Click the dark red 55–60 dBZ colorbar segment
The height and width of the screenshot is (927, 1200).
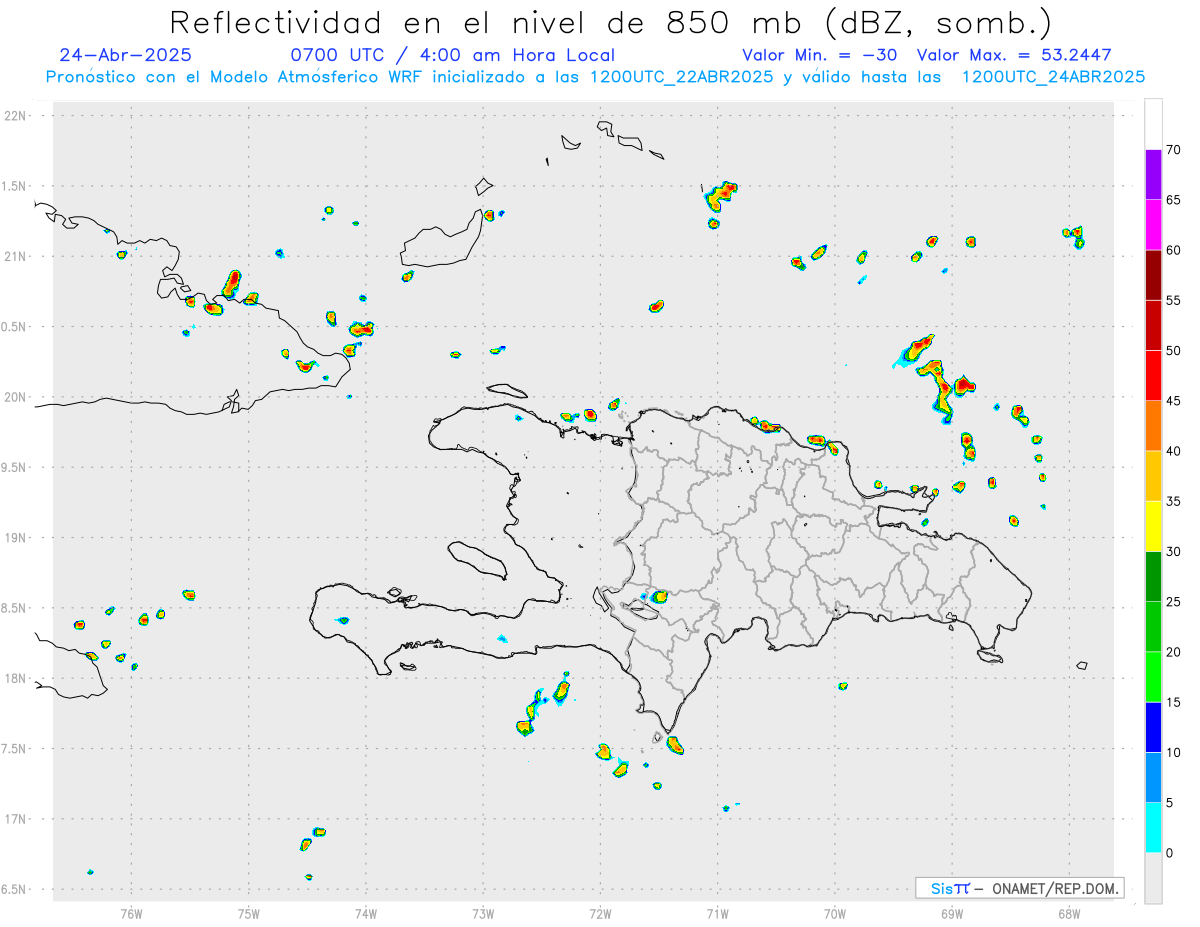tap(1153, 275)
